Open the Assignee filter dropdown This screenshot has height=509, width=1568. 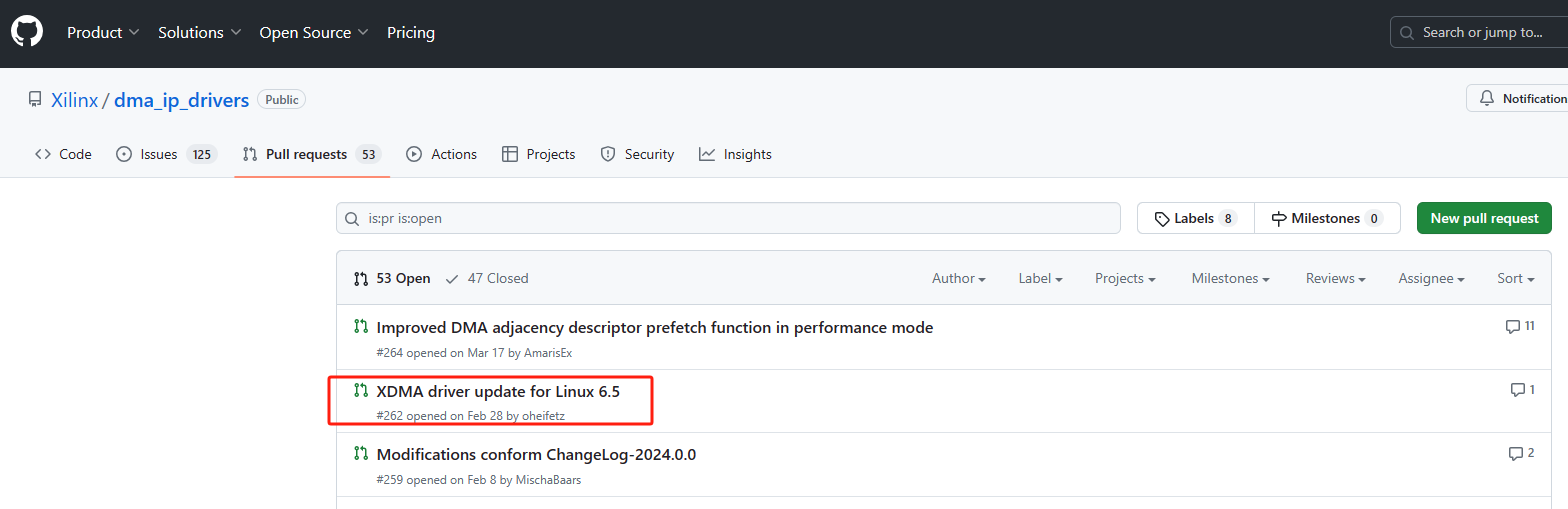pyautogui.click(x=1431, y=278)
